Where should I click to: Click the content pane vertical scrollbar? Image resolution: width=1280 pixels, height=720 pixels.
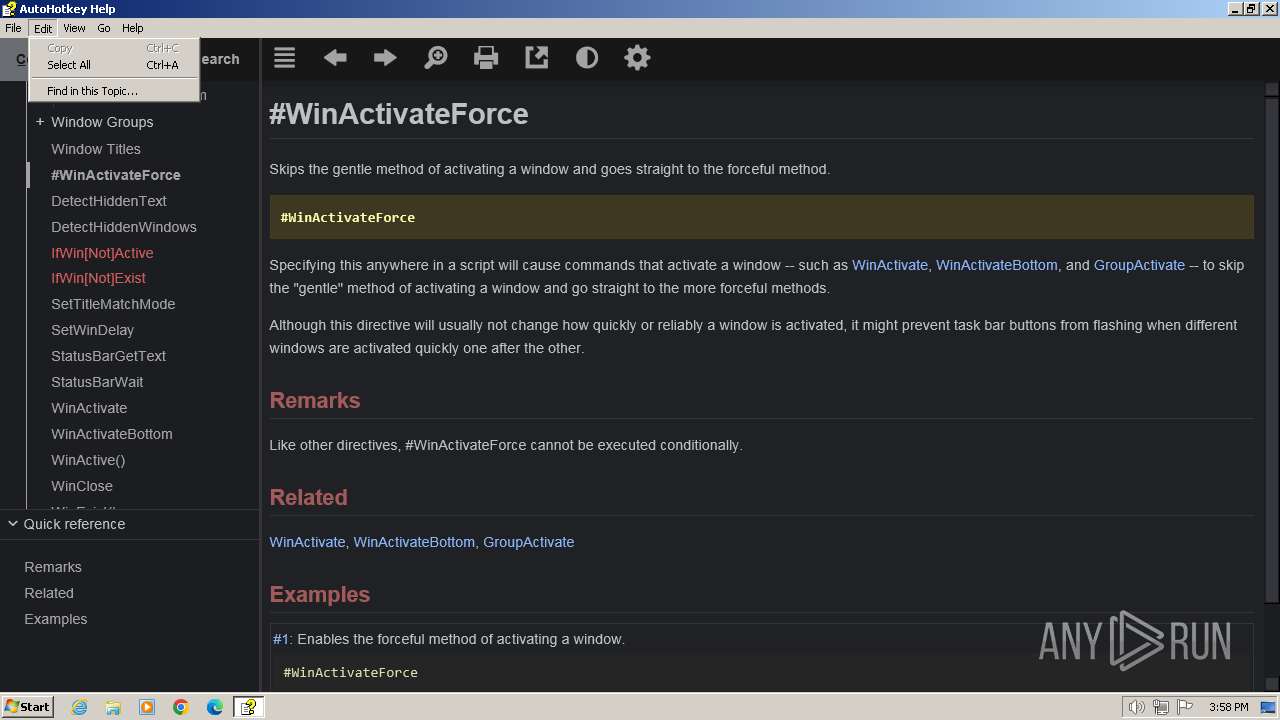[1272, 348]
